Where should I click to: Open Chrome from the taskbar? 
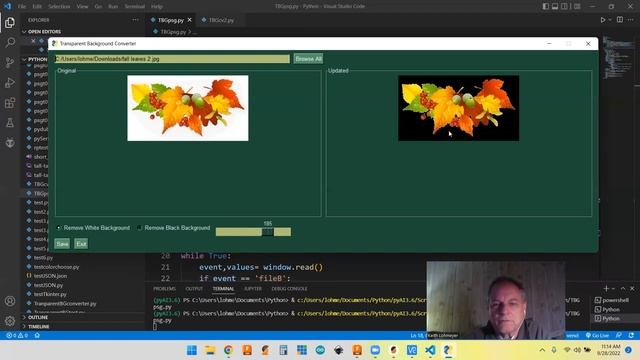tap(229, 350)
